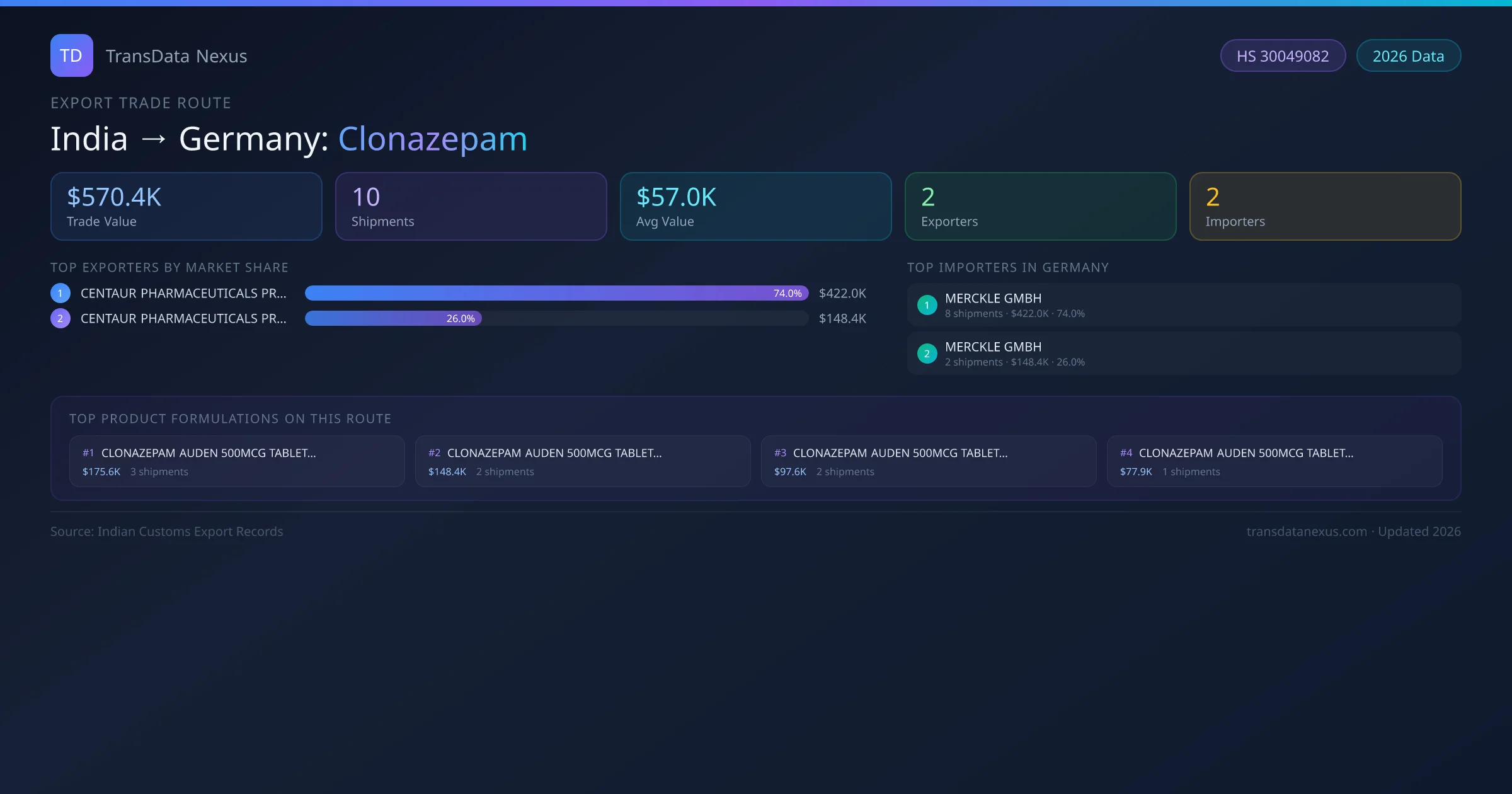Open #4 Clonazepam formulation worth $77.9K
Screen dimensions: 1512x794
(x=1274, y=461)
